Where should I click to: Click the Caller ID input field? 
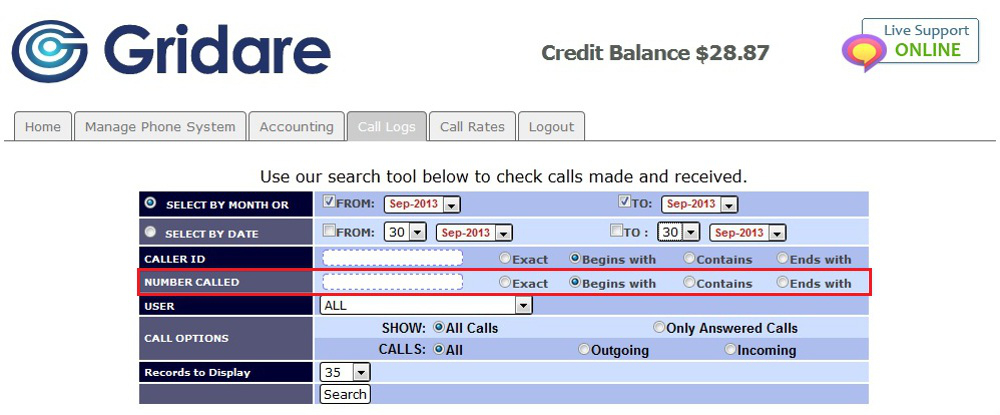pos(392,258)
